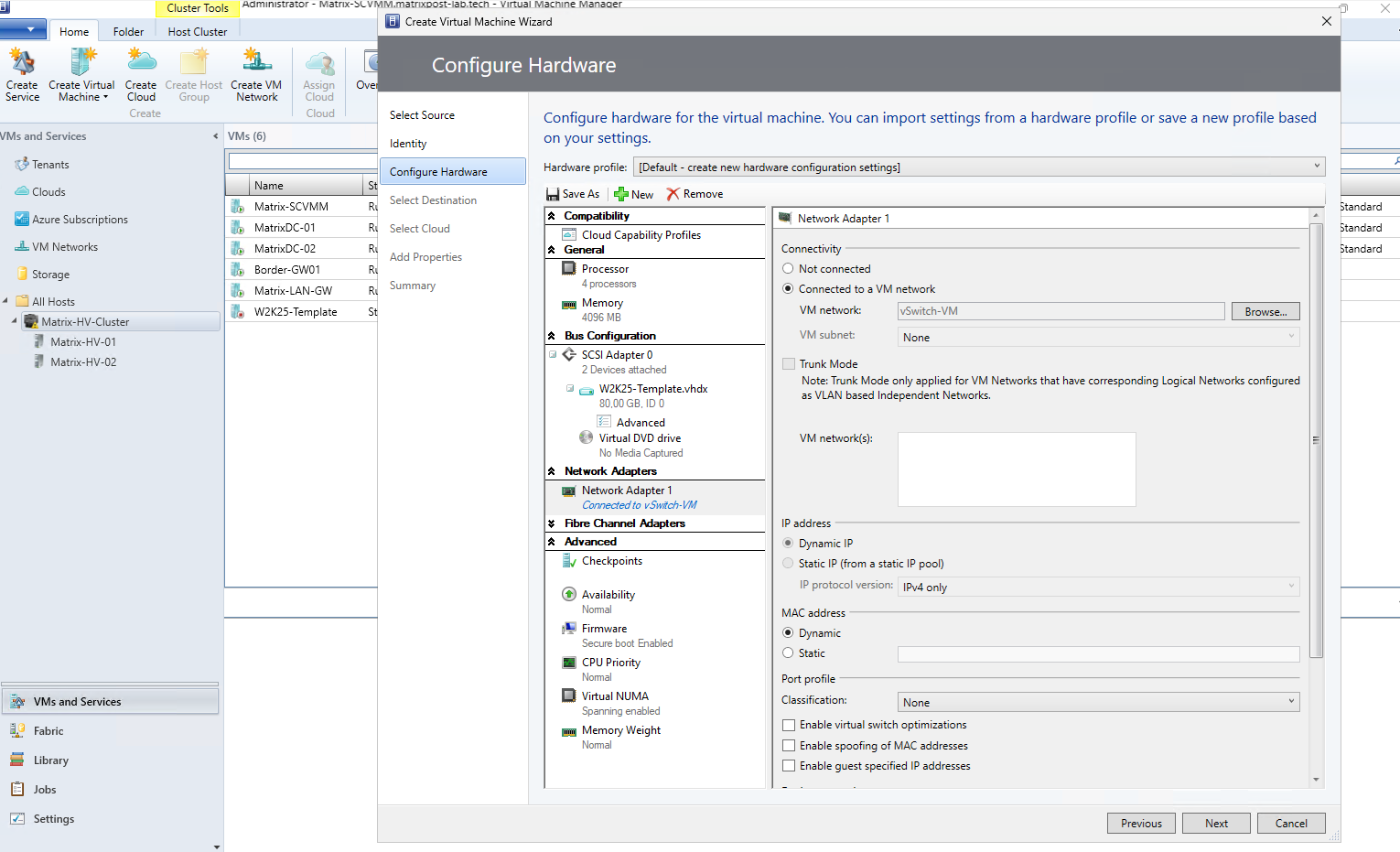Select Connected to a VM network radio
Screen dimensions: 1400x852
pos(788,289)
